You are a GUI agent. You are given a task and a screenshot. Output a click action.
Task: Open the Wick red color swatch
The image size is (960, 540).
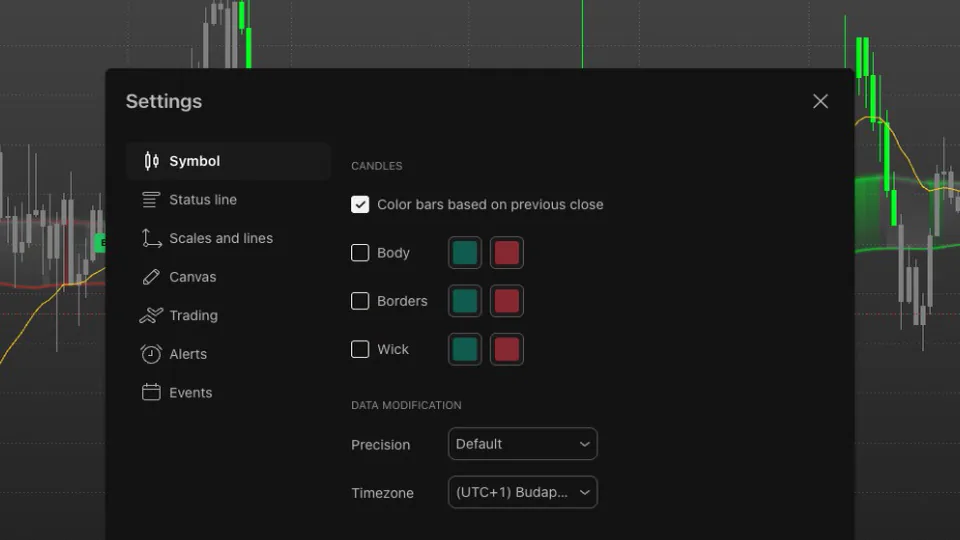click(x=506, y=349)
